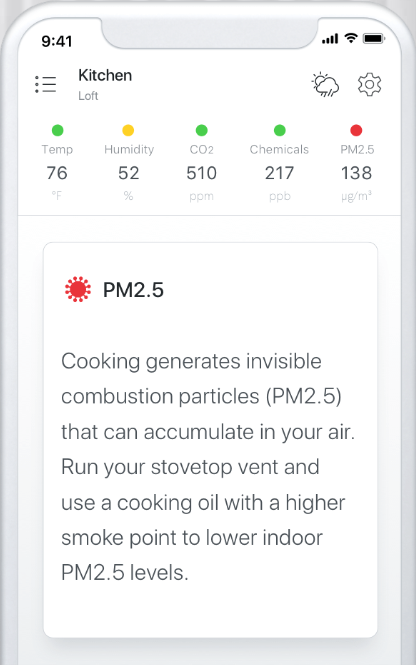Open the PM2.5 card heading
Screen dimensions: 416x665
pos(133,290)
